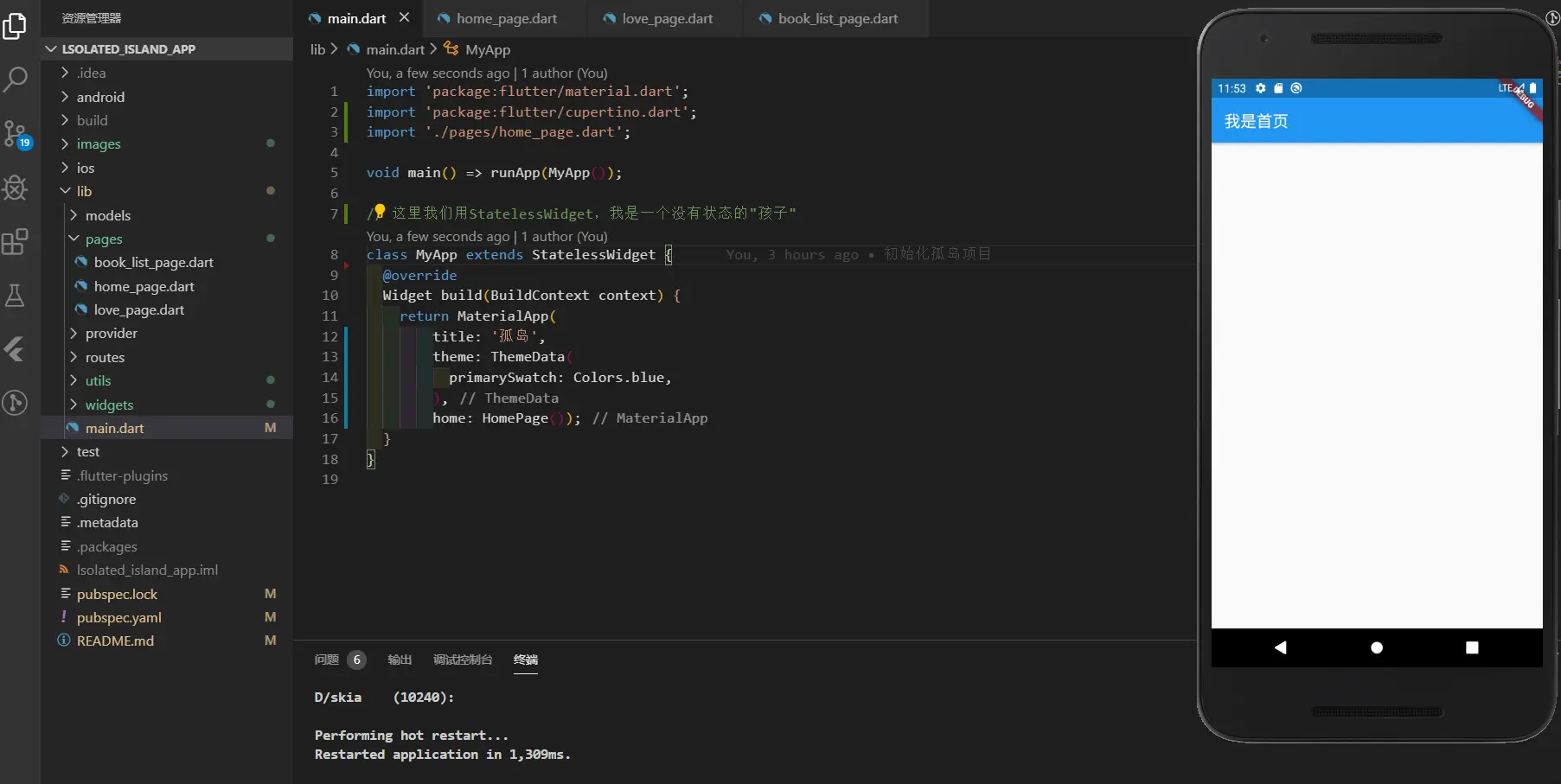Click the lightbulb quick-fix icon on line 7
Image resolution: width=1561 pixels, height=784 pixels.
[x=379, y=211]
